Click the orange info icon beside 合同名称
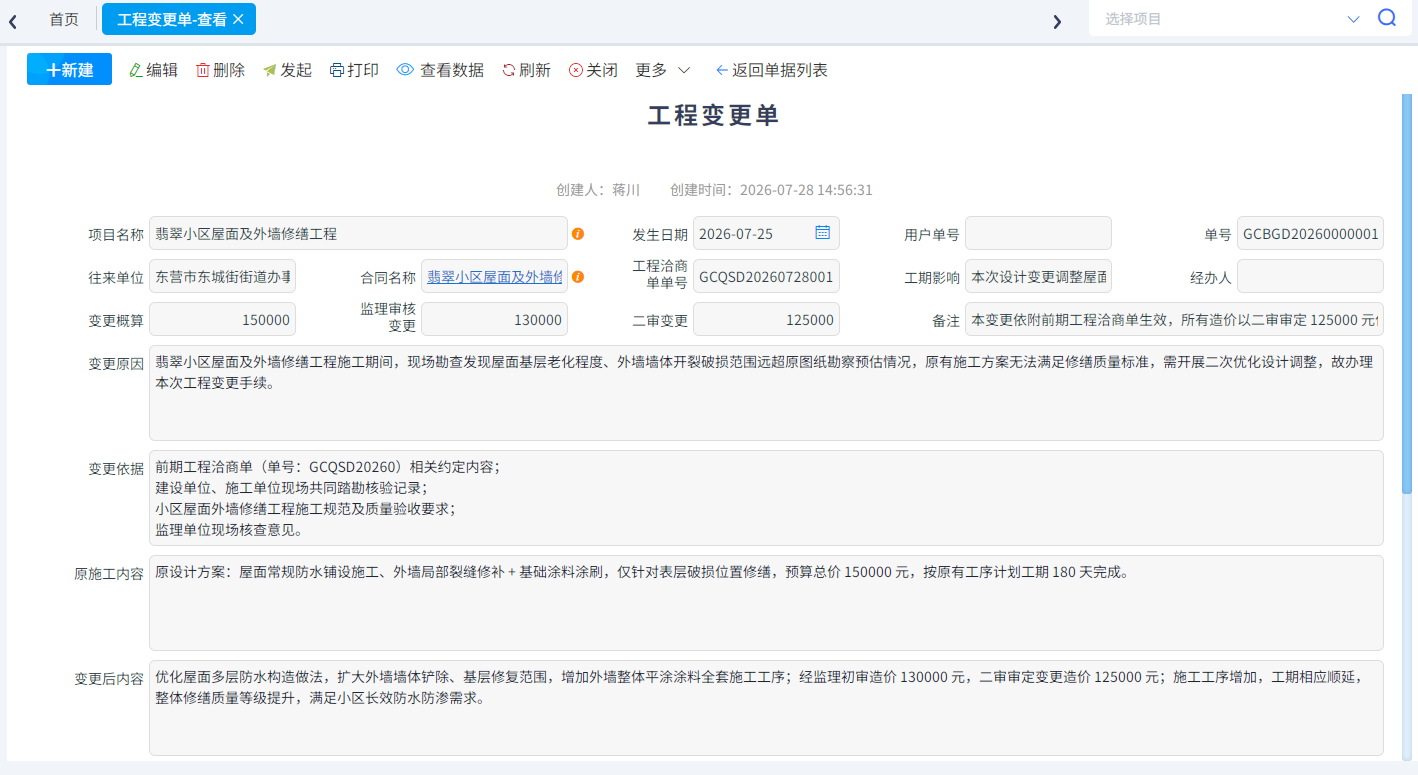Screen dimensions: 1418x775 (x=578, y=277)
